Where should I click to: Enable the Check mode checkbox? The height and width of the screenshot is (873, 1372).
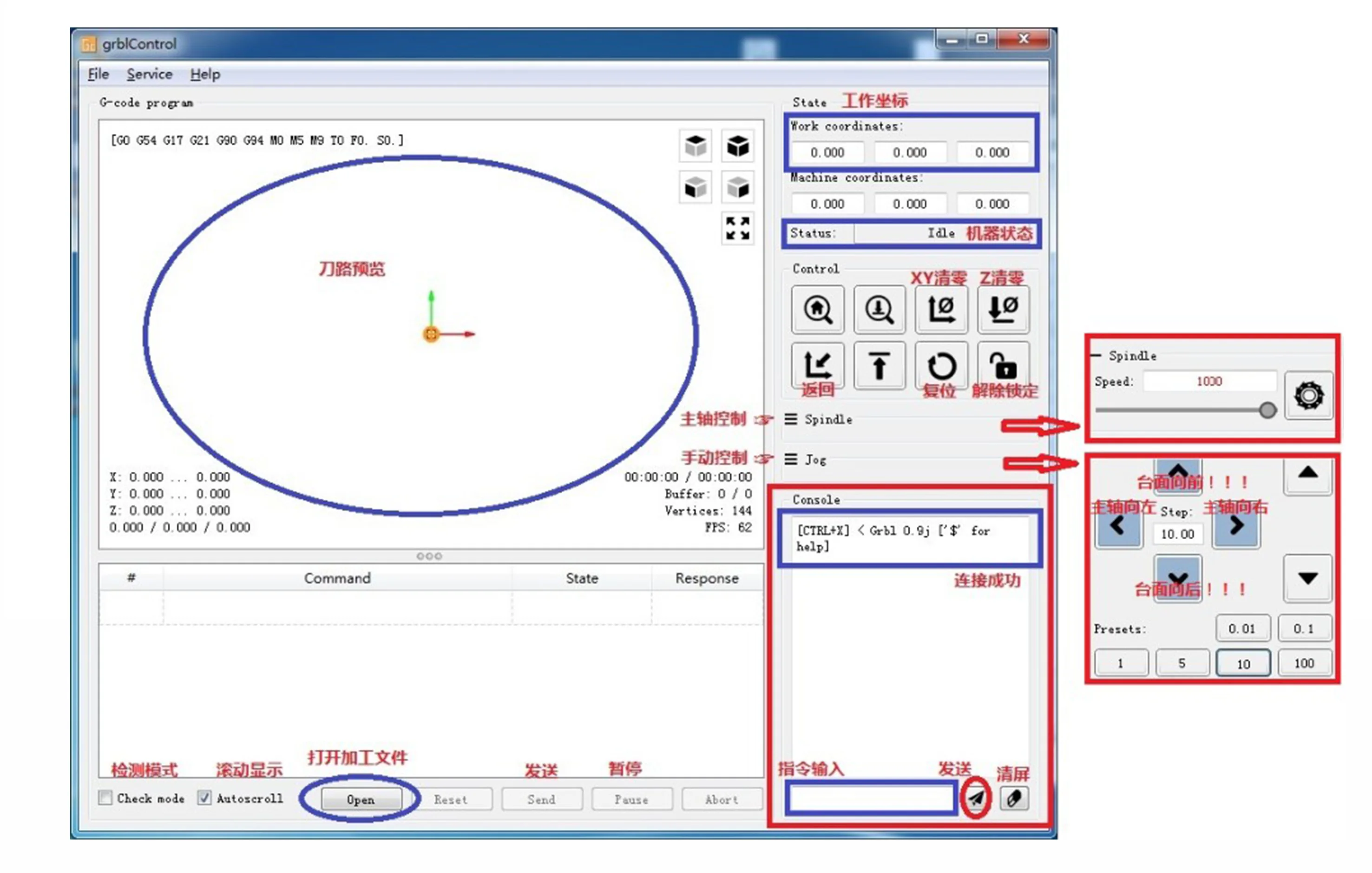105,797
